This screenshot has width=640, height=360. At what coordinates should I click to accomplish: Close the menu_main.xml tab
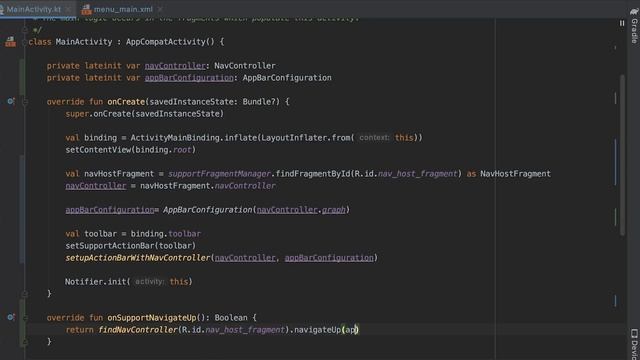[160, 9]
